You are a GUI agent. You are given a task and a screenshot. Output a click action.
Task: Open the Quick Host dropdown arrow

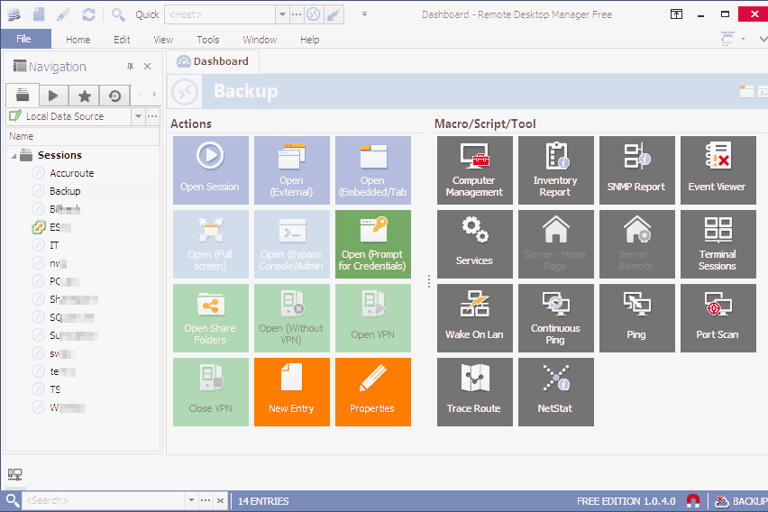pyautogui.click(x=282, y=14)
